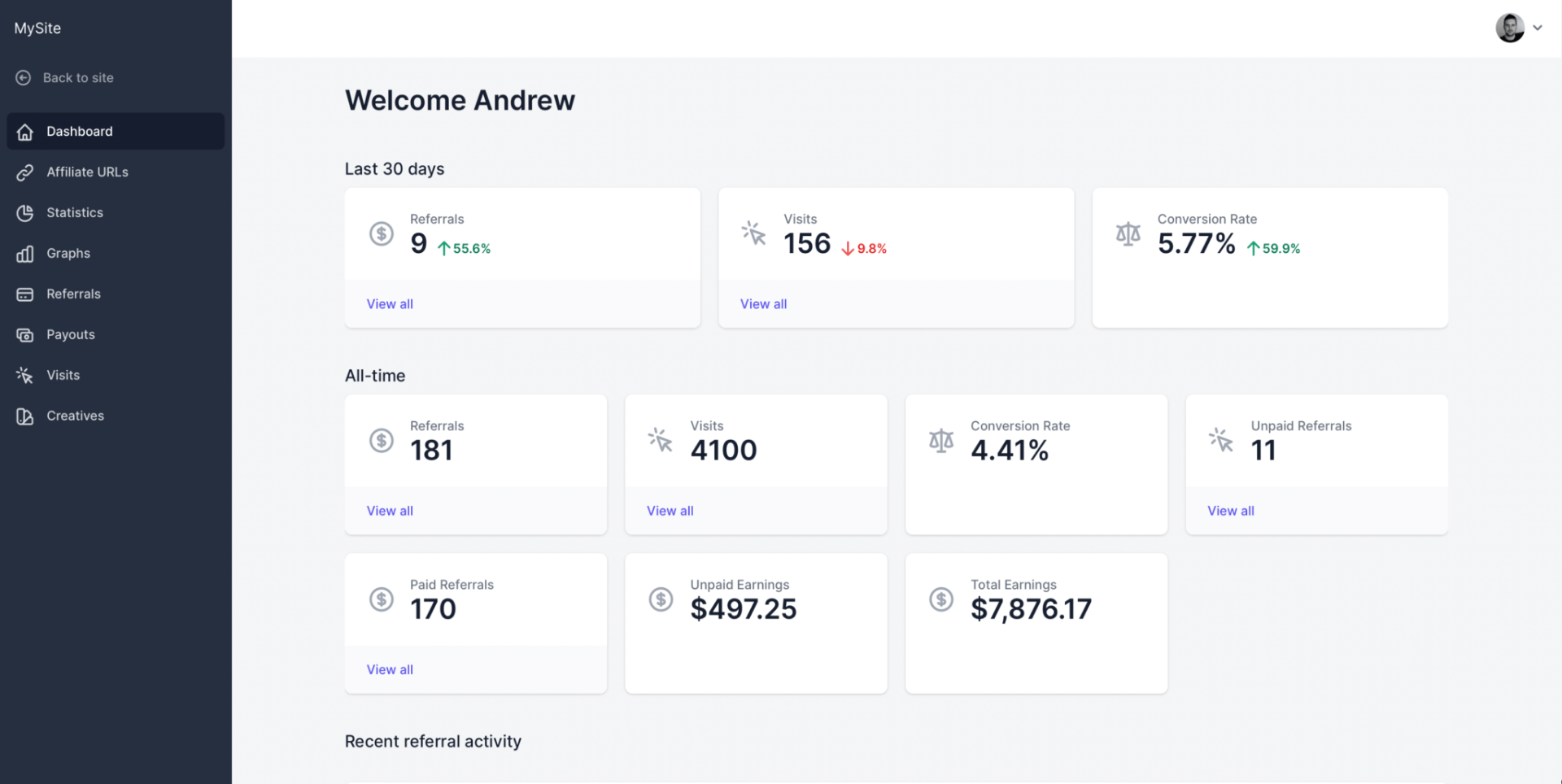The image size is (1562, 784).
Task: Click the chain-link icon beside Affiliate URLs
Action: pos(25,172)
